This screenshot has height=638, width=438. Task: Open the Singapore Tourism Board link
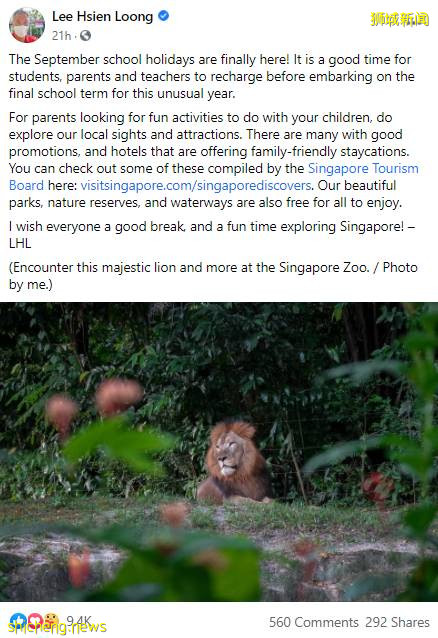pyautogui.click(x=214, y=177)
